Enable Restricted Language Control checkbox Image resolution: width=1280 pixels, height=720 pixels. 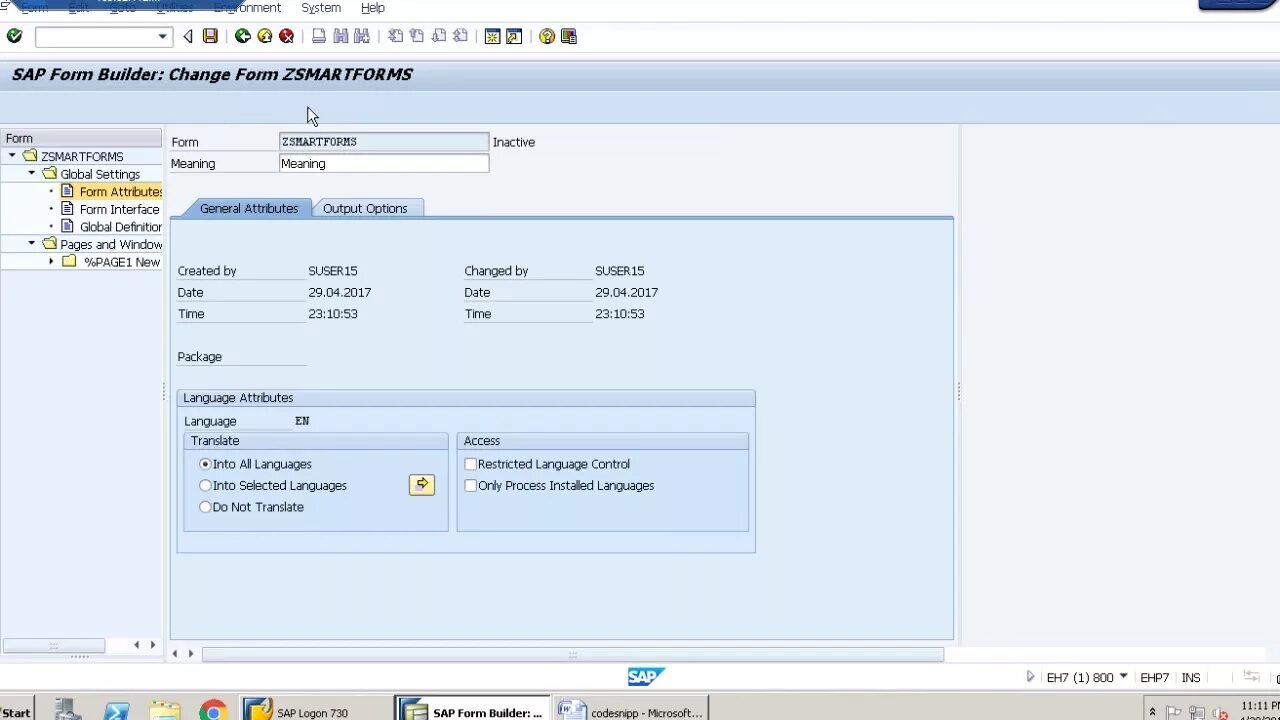(x=470, y=464)
